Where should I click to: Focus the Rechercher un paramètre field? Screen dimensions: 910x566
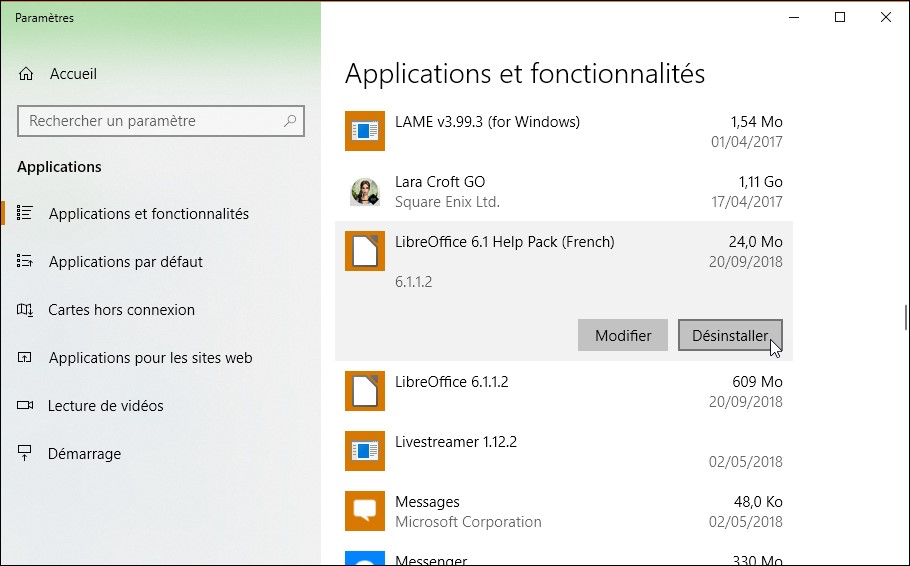pos(150,121)
